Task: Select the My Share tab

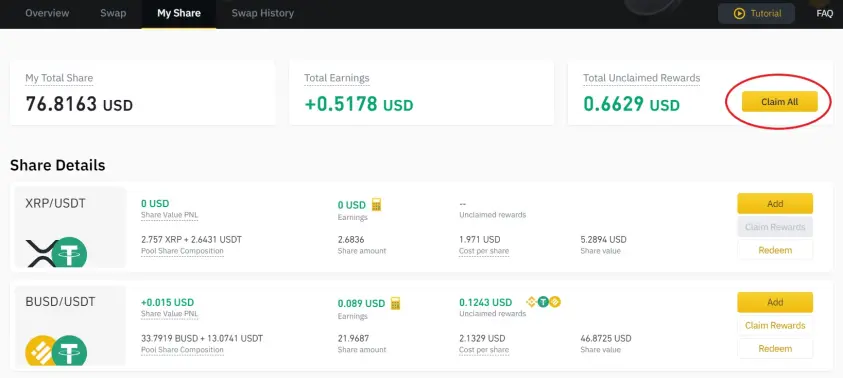Action: pos(179,13)
